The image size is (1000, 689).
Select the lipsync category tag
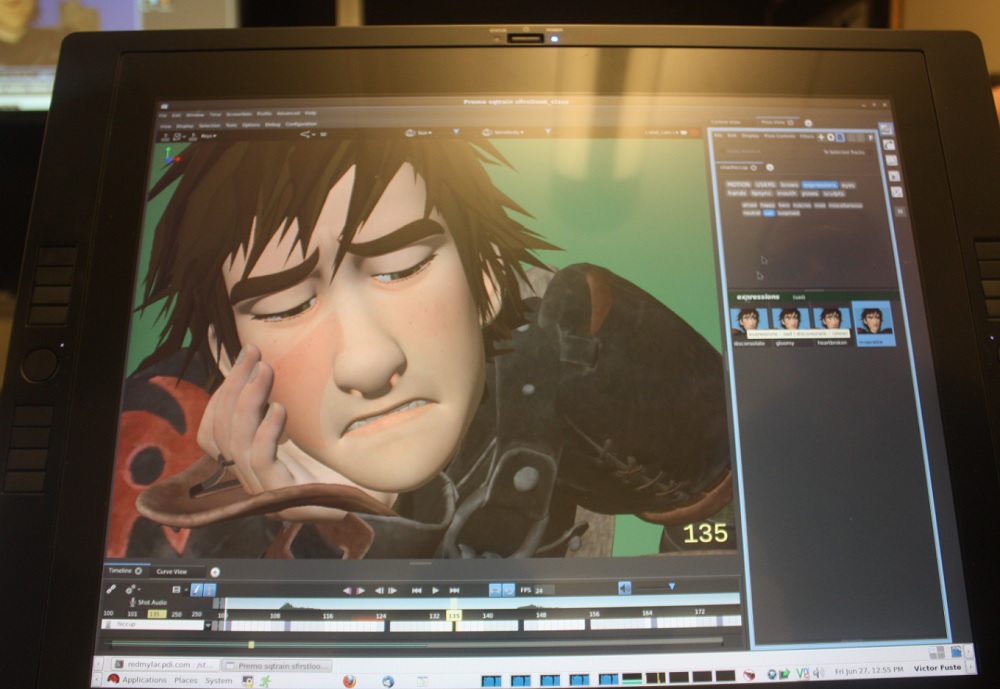(x=761, y=193)
